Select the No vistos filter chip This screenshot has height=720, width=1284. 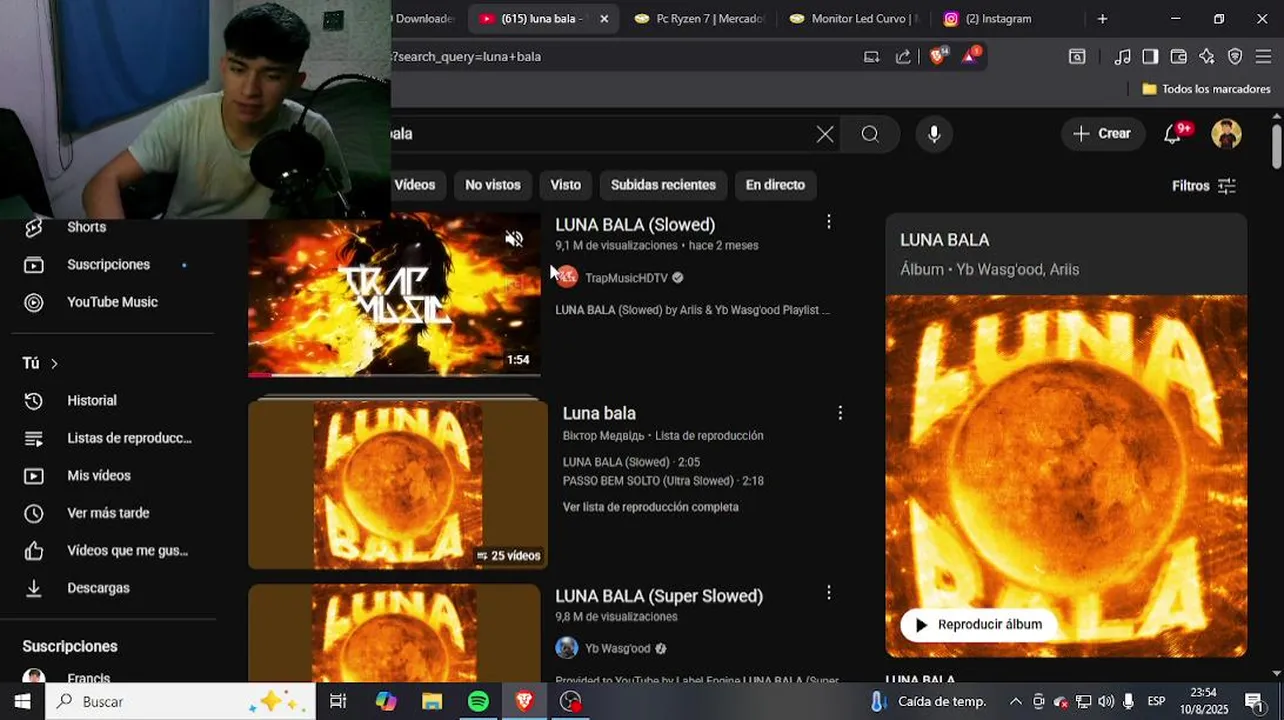tap(493, 185)
